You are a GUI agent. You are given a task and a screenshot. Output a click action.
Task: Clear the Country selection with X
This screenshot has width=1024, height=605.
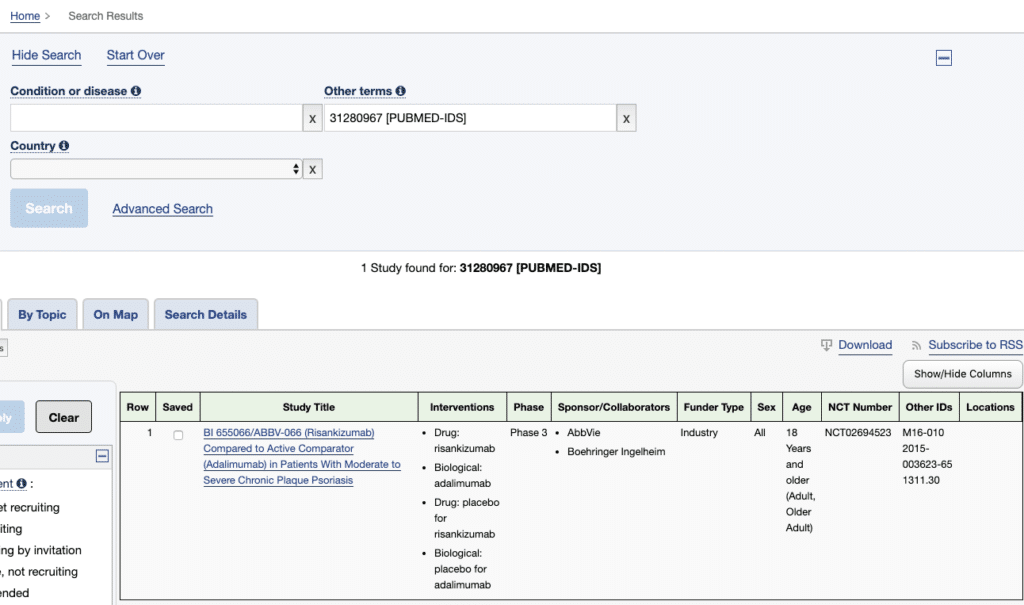(312, 169)
